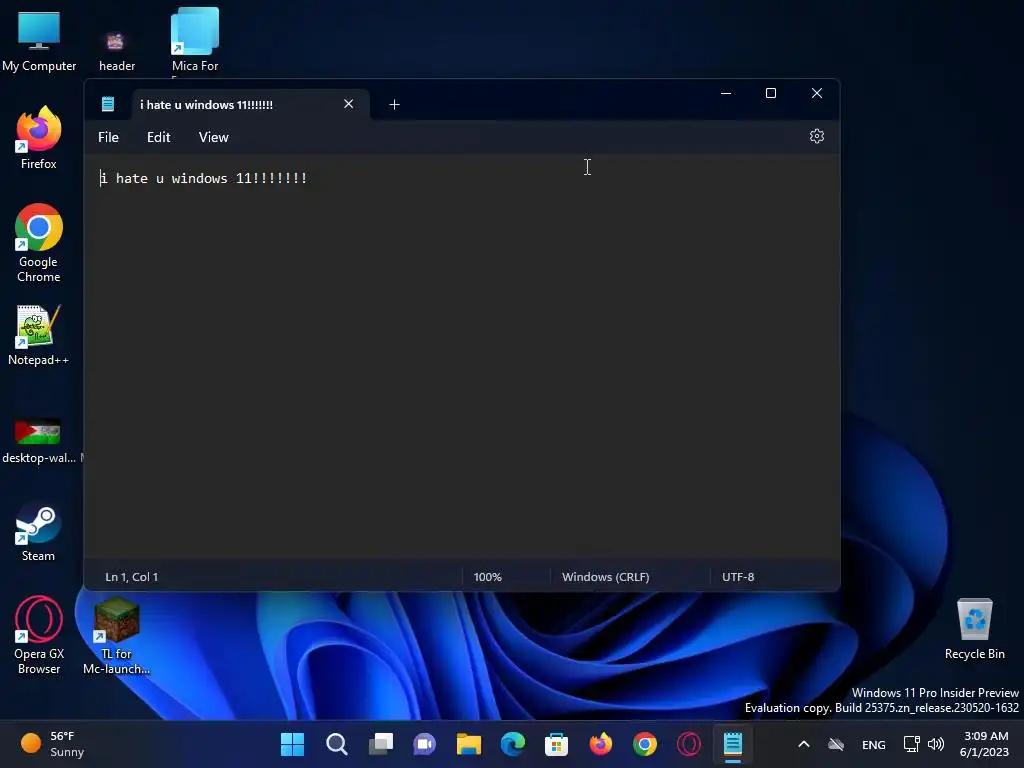Select the Recycle Bin desktop icon
Viewport: 1024px width, 768px height.
point(974,630)
